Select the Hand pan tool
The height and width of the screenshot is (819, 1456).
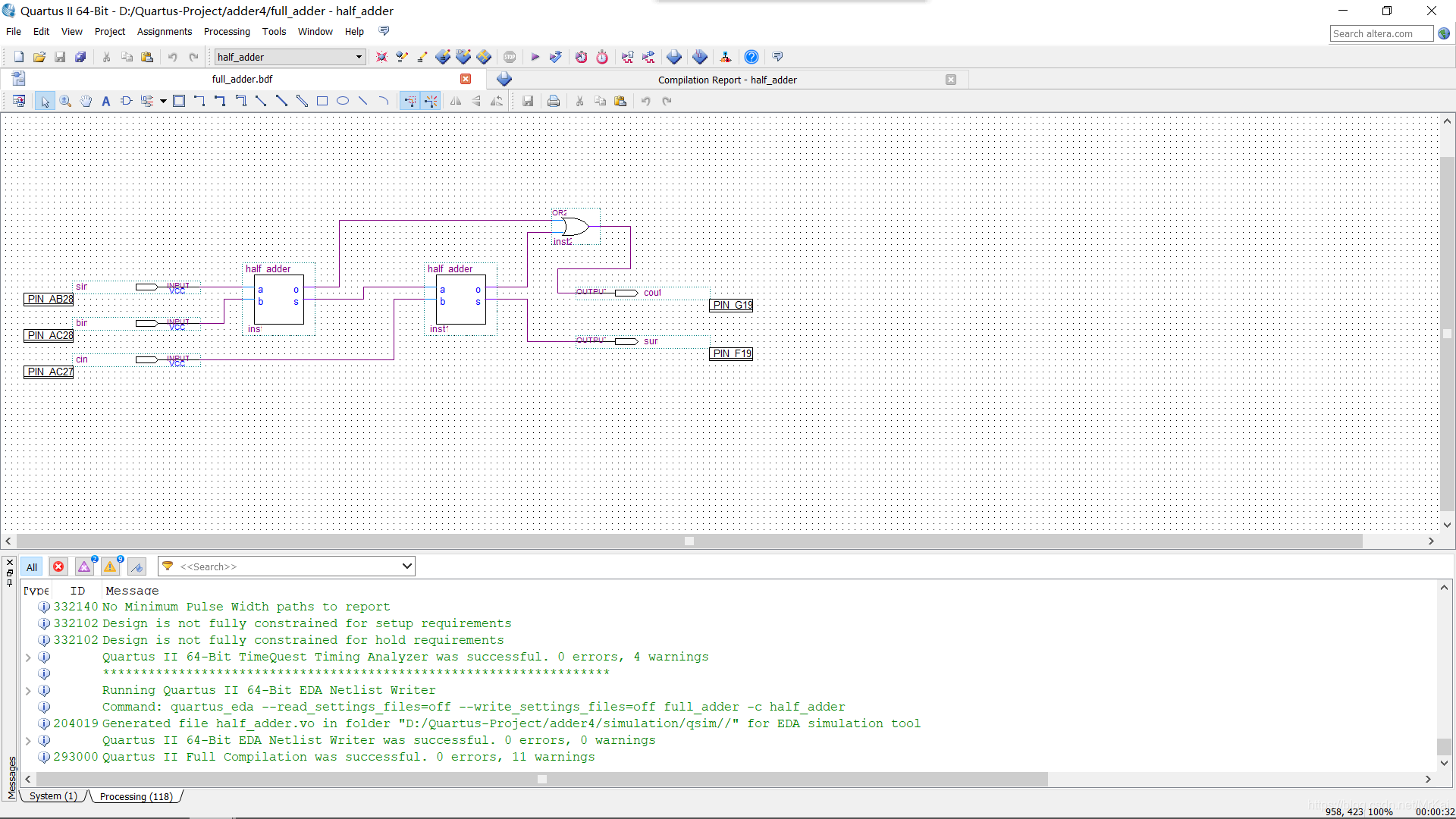86,101
